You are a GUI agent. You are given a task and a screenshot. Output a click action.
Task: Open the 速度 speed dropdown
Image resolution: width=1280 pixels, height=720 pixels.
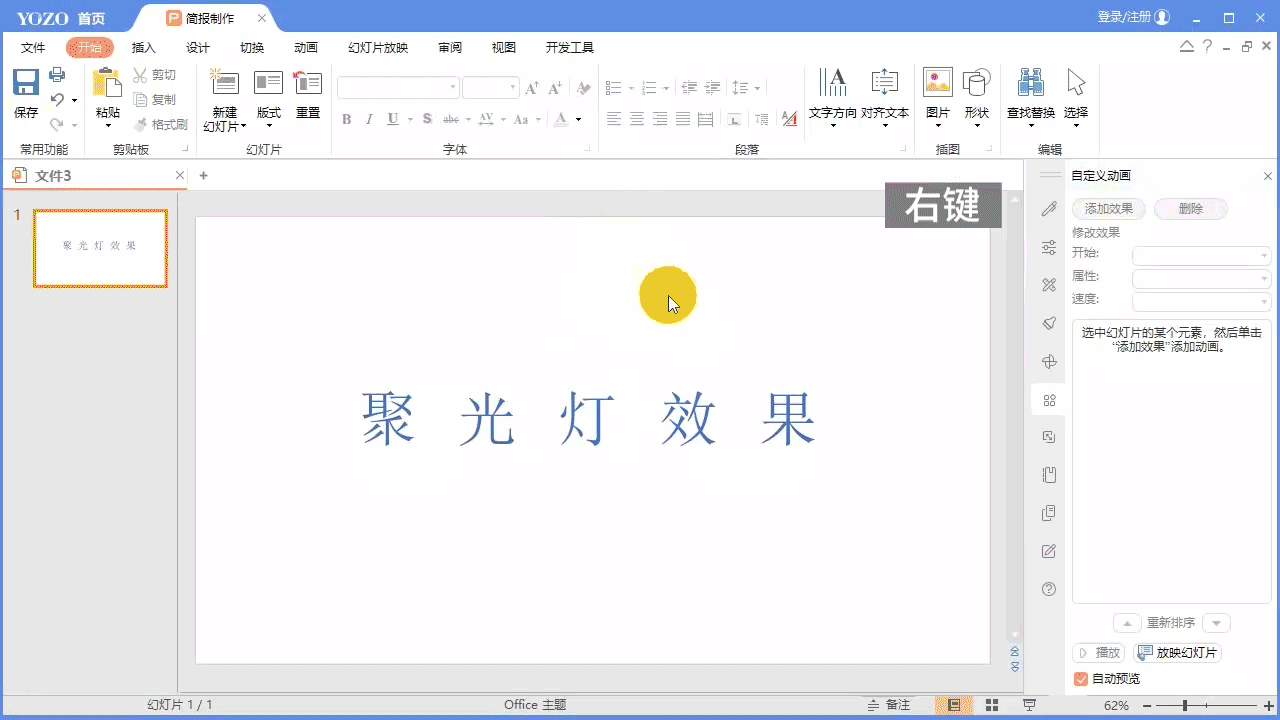pos(1201,301)
